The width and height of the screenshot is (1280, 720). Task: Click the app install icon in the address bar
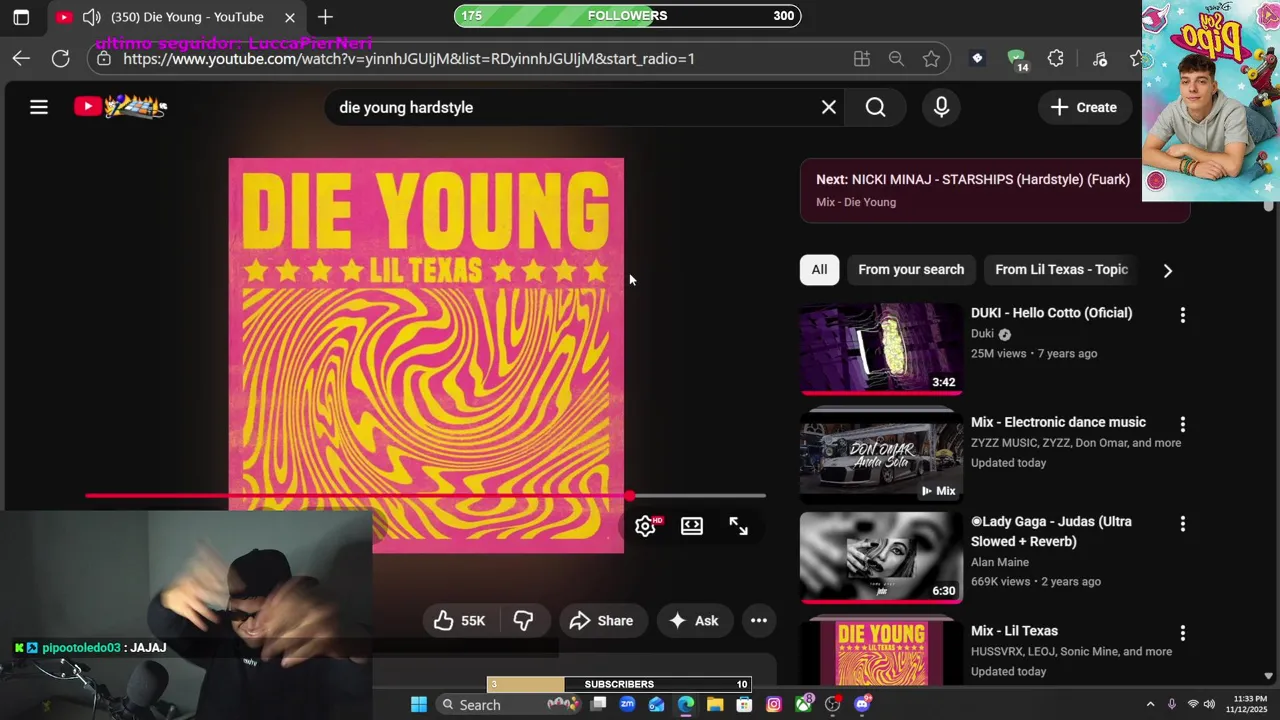coord(862,59)
